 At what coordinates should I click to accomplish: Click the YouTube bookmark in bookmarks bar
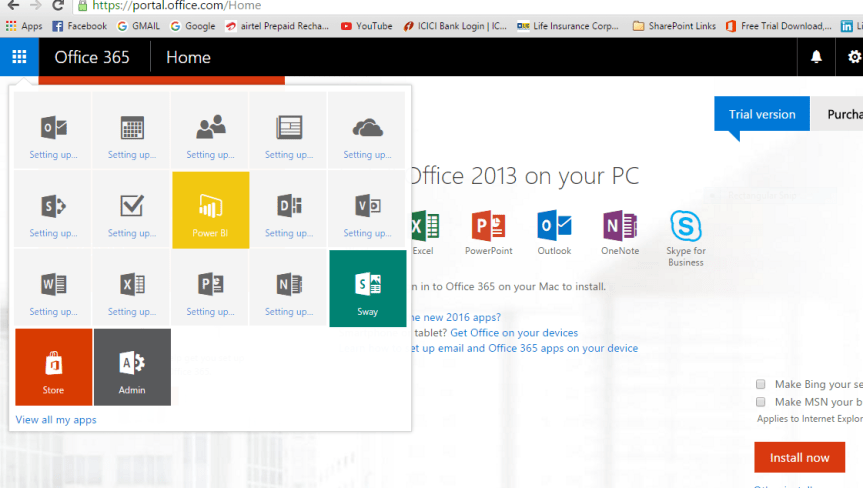tap(367, 26)
